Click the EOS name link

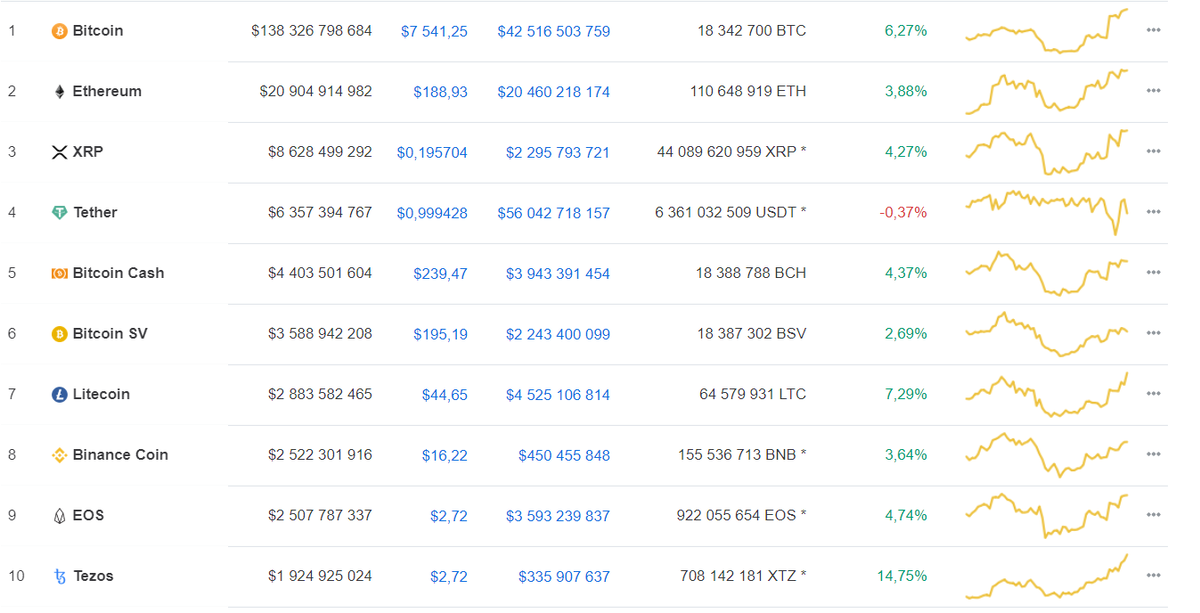click(x=88, y=515)
